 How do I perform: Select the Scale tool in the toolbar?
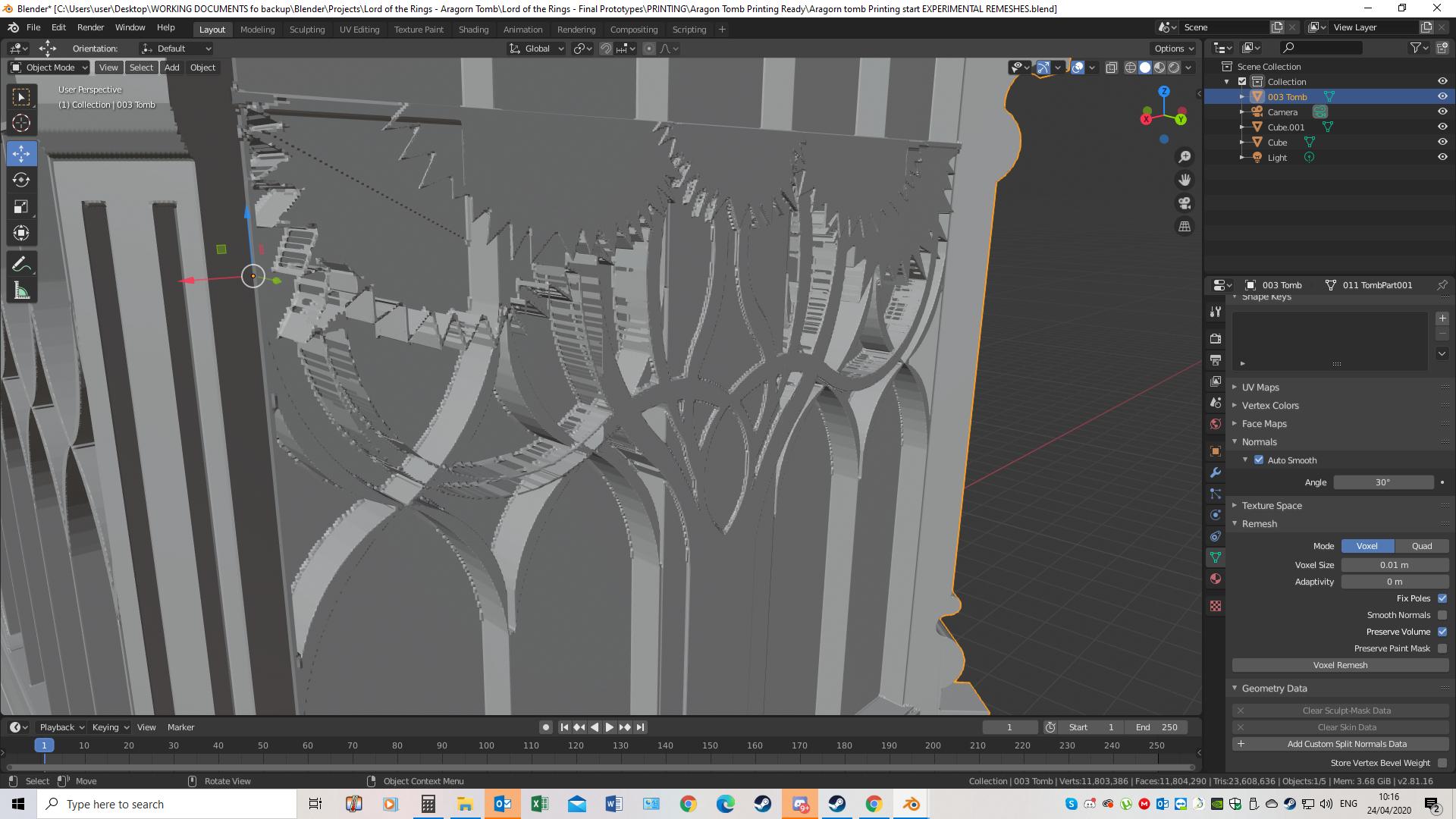click(21, 206)
